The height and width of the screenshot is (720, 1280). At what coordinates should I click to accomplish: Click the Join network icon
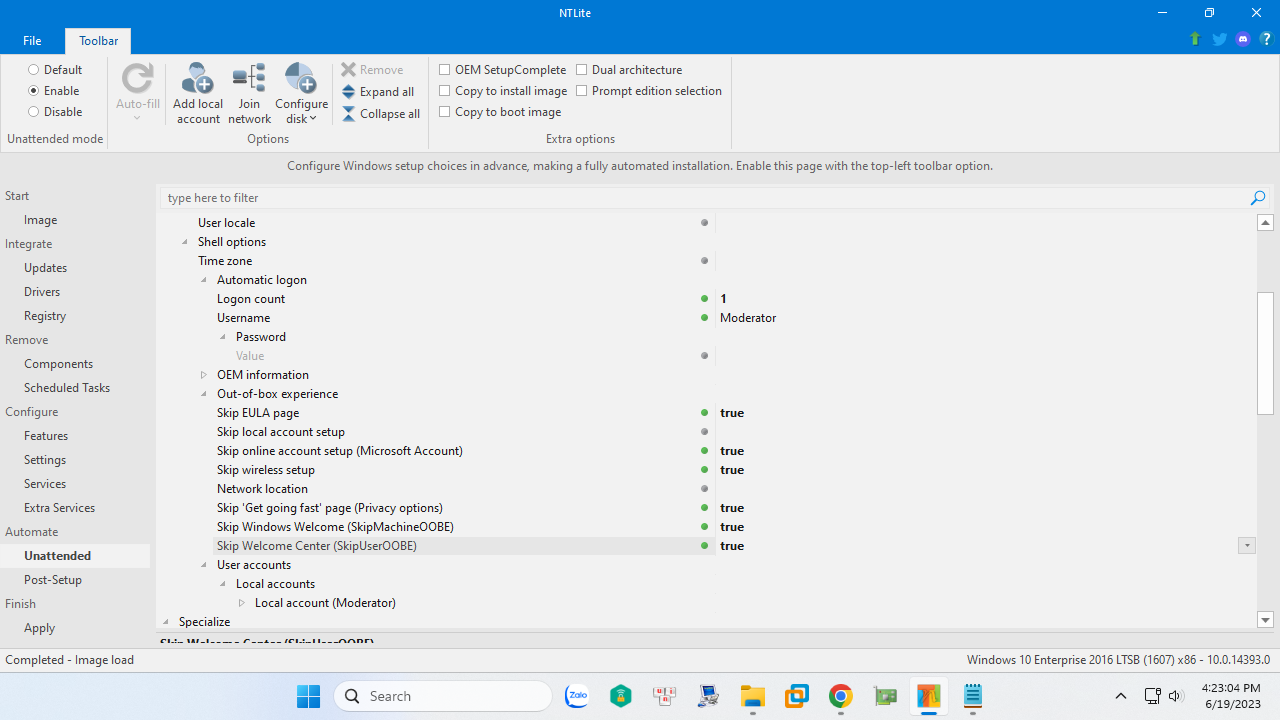[x=249, y=78]
